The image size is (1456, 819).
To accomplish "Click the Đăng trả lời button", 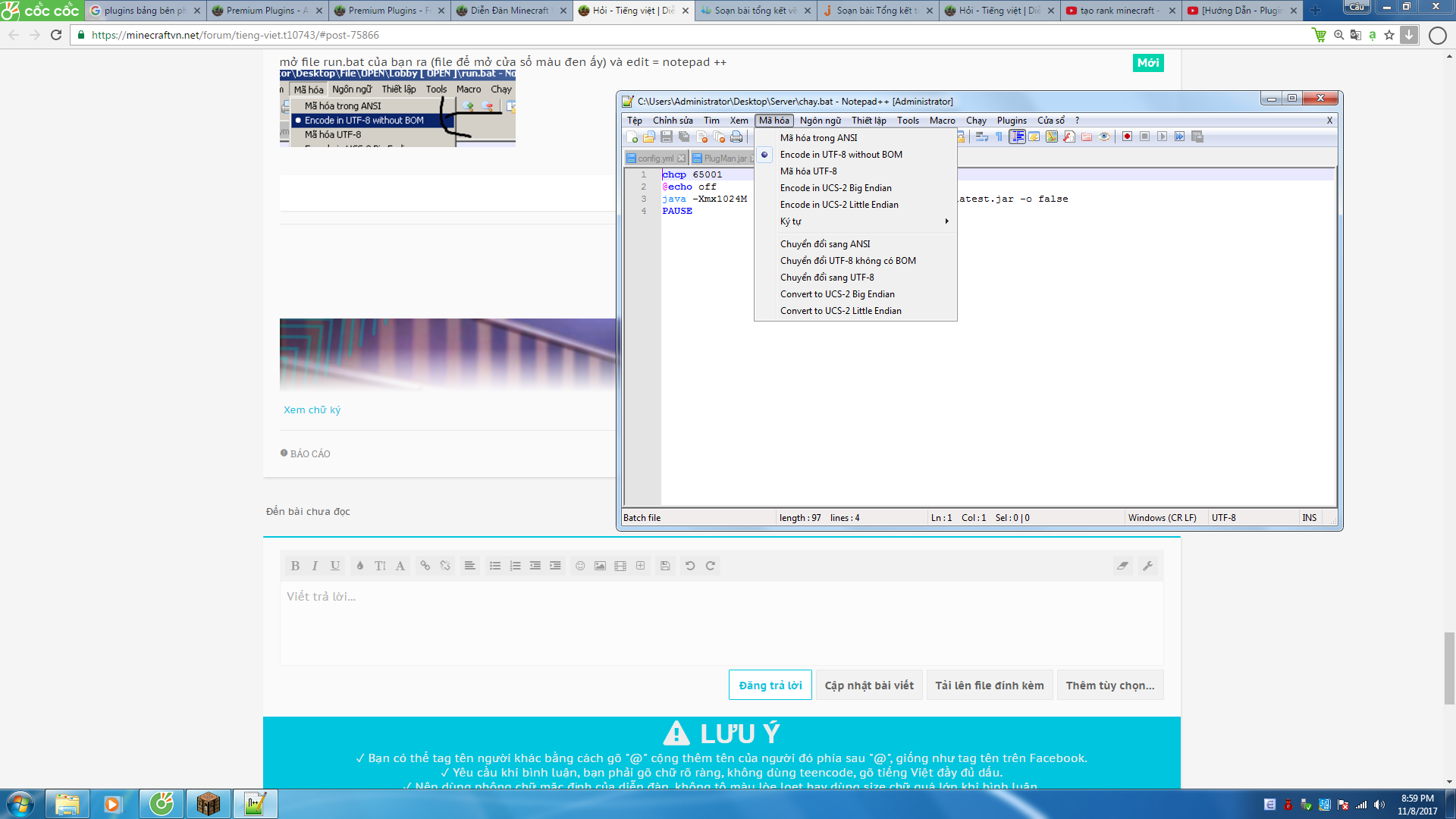I will pyautogui.click(x=770, y=686).
